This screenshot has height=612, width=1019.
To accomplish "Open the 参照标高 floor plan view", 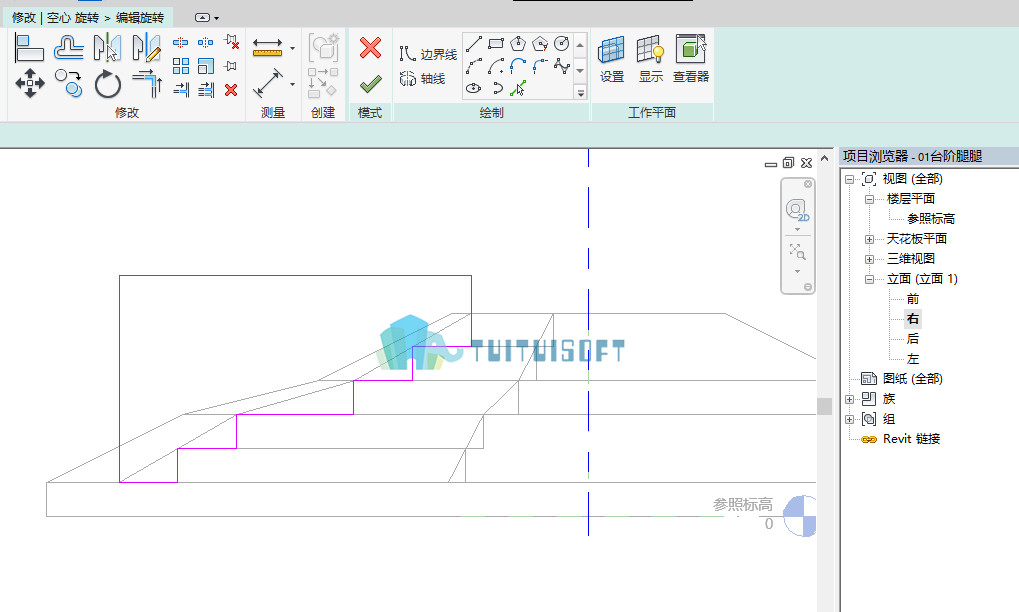I will (x=931, y=219).
